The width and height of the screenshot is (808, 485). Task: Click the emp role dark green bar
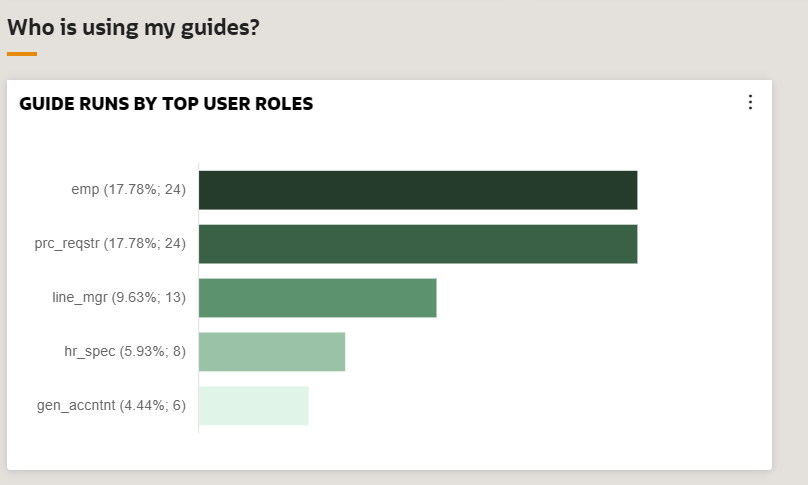click(x=417, y=190)
